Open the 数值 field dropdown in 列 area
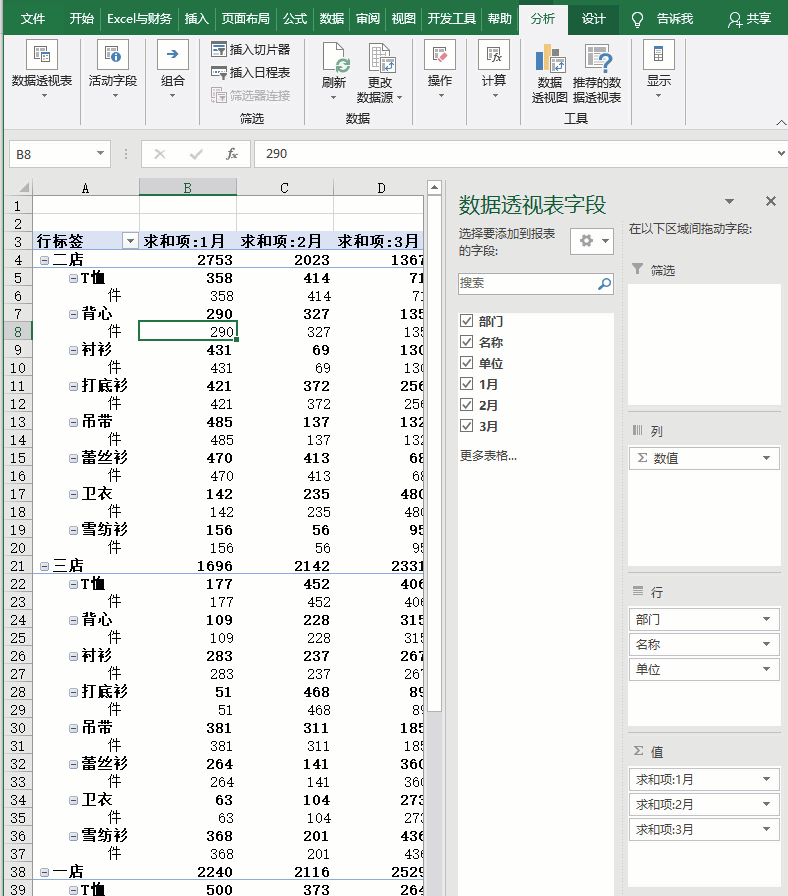Screen dimensions: 788x896 (766, 458)
